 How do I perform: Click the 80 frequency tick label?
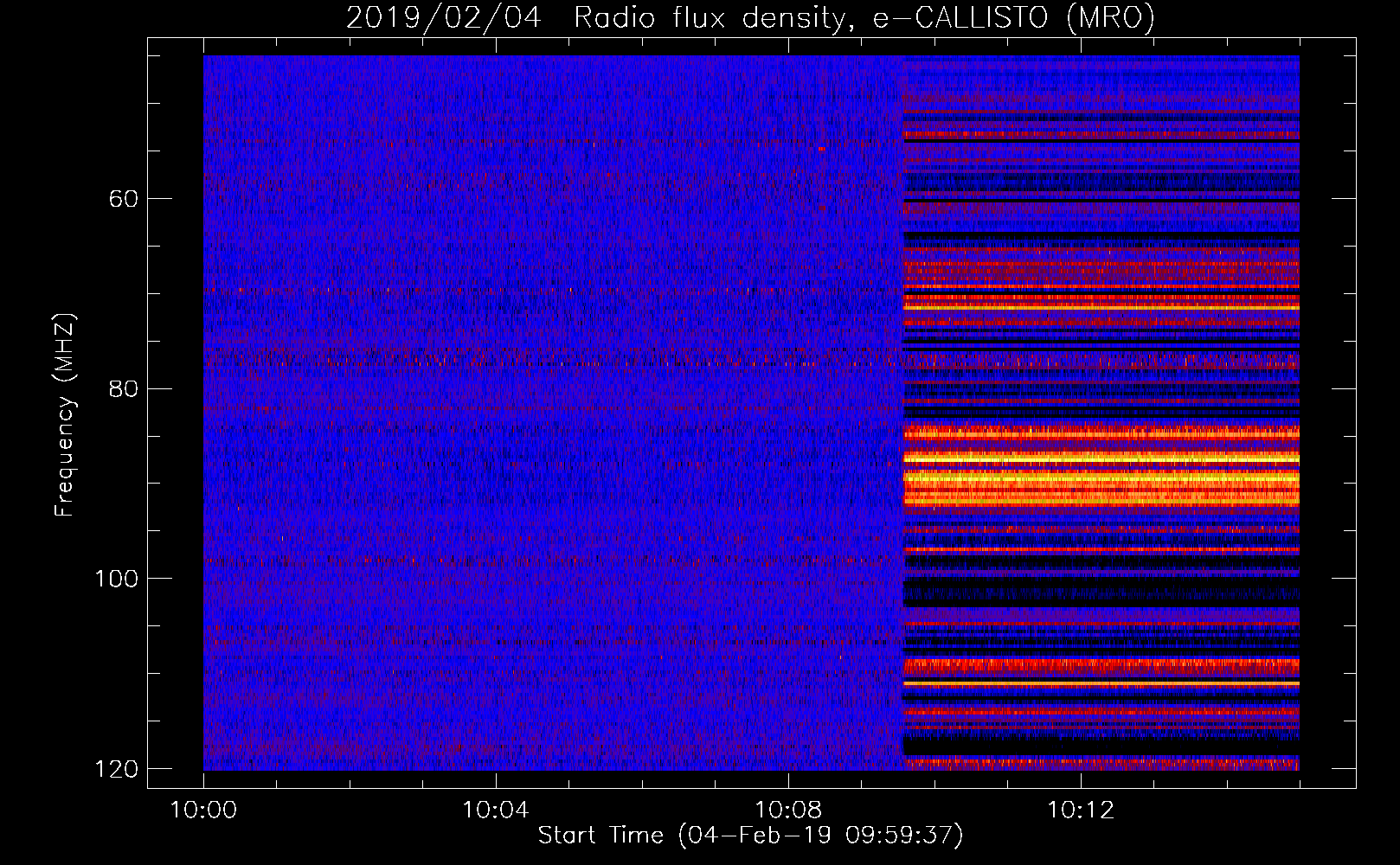click(124, 388)
